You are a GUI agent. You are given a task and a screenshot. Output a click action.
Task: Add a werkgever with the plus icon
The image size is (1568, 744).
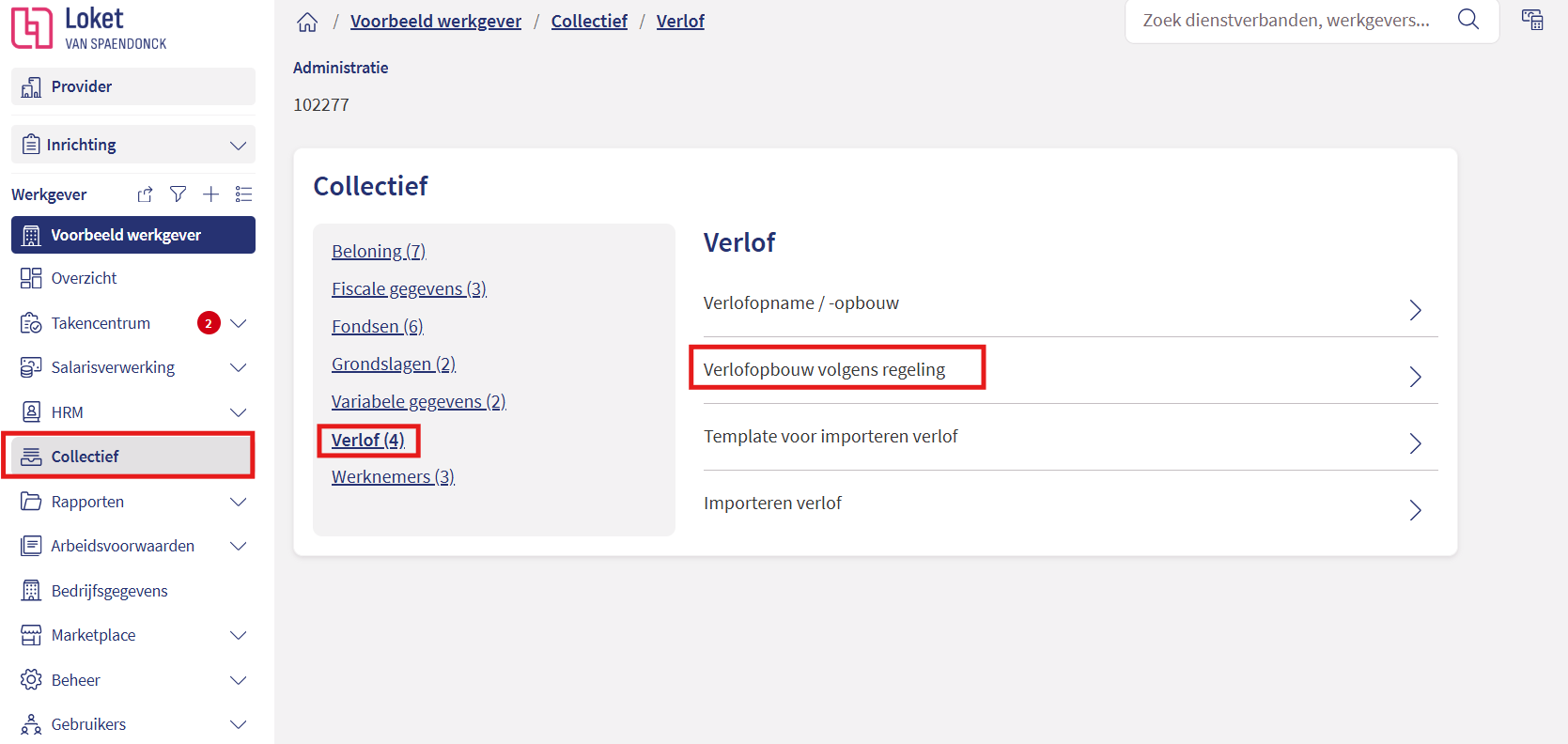tap(211, 194)
